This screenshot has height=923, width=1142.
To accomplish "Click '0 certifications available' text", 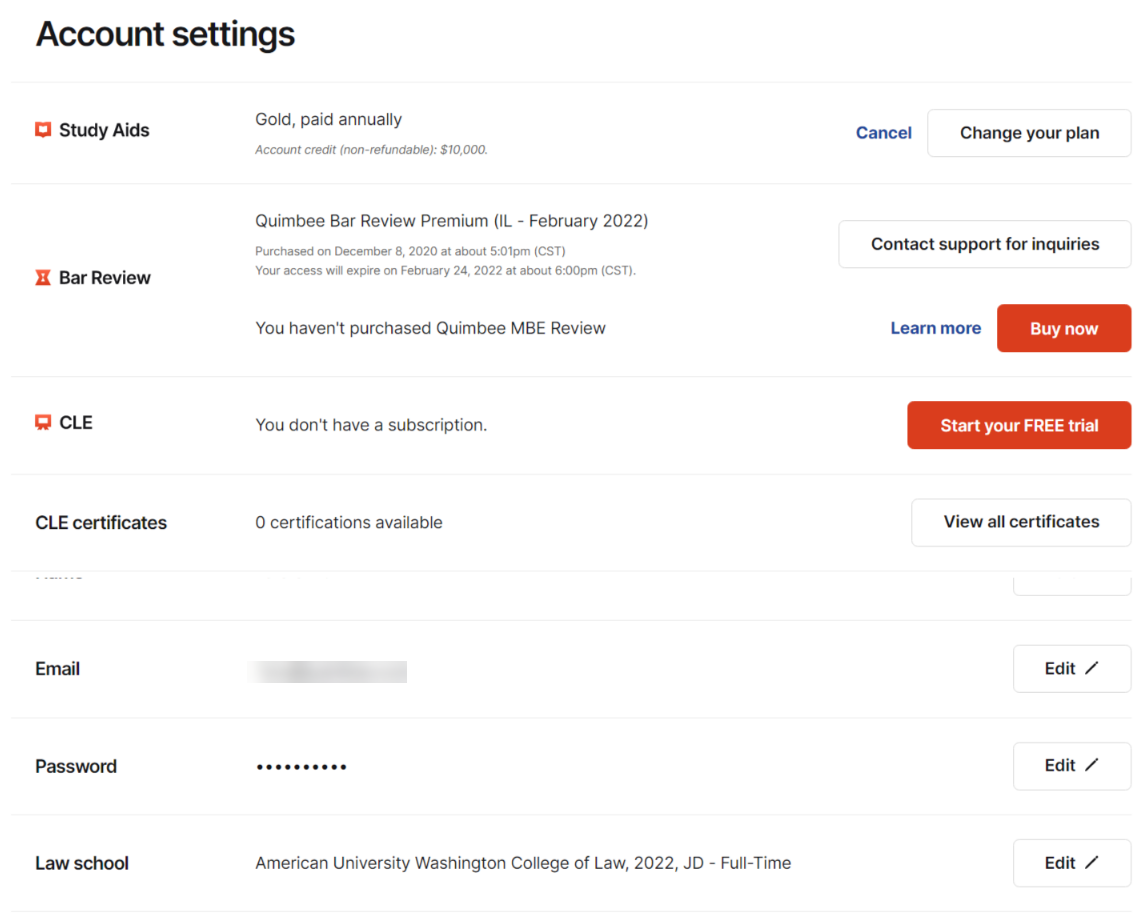I will 349,522.
